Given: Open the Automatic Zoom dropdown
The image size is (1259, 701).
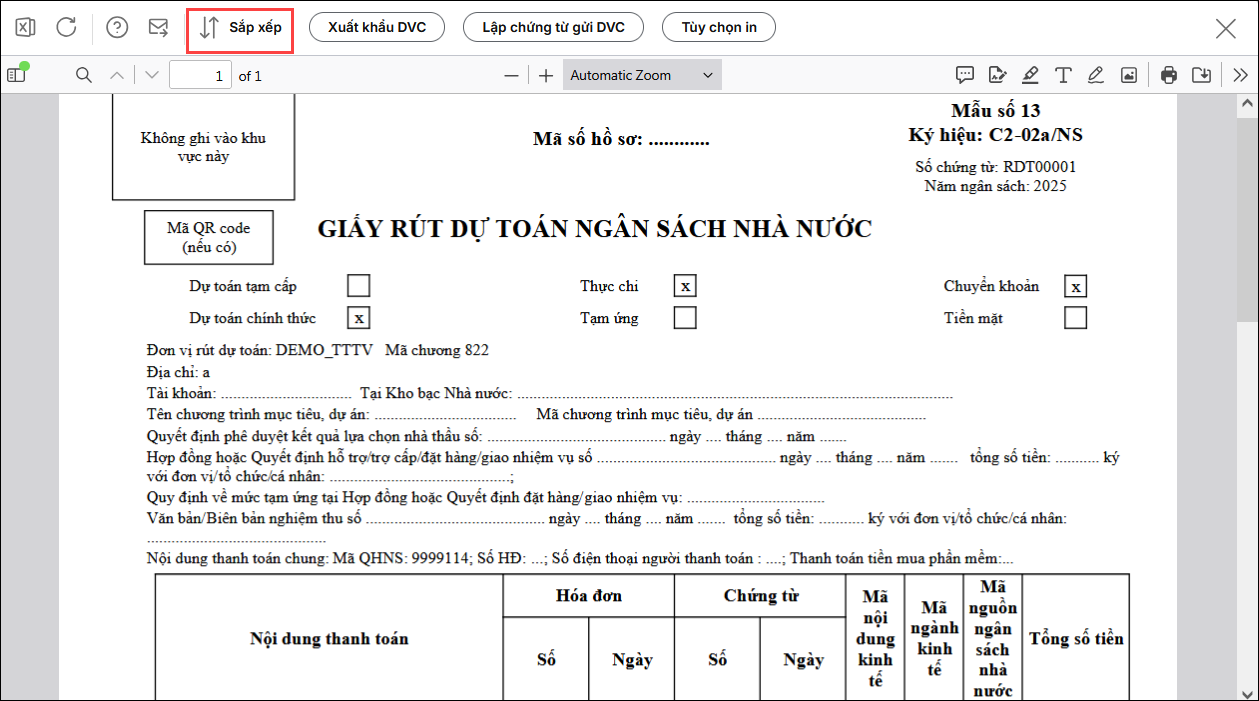Looking at the screenshot, I should click(641, 75).
